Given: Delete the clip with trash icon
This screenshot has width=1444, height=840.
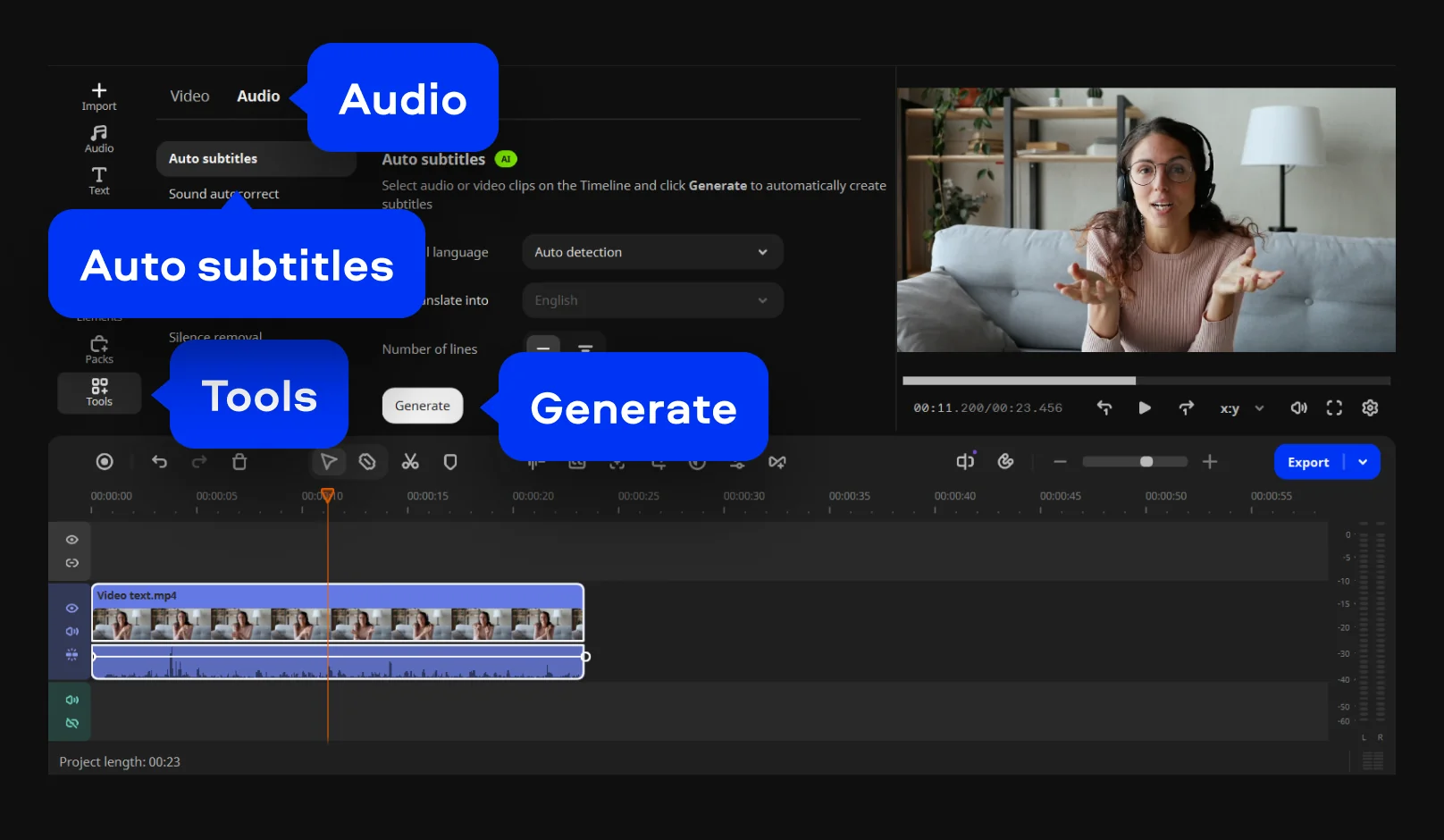Looking at the screenshot, I should (239, 462).
